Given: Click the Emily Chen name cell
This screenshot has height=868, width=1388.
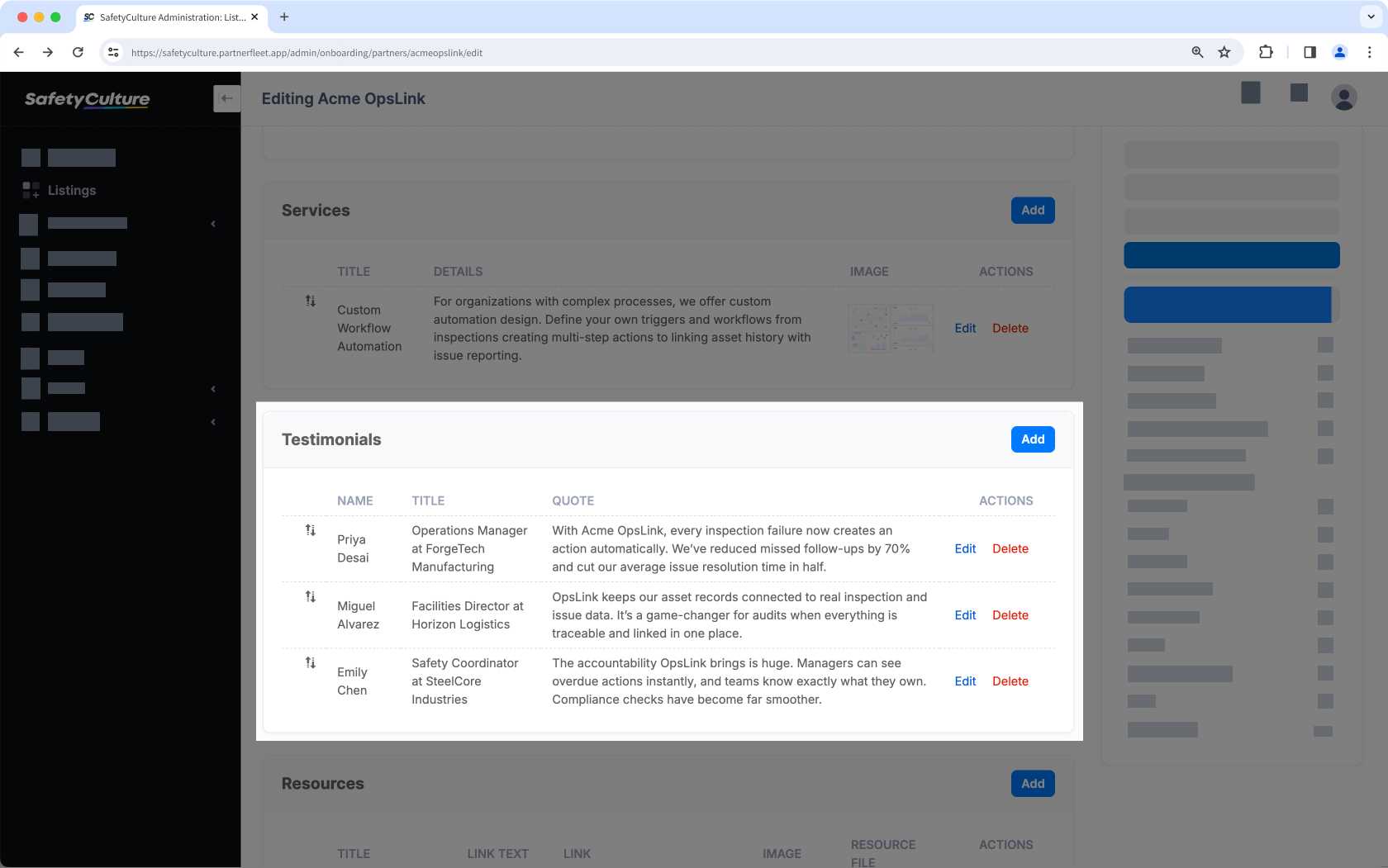Looking at the screenshot, I should coord(352,681).
